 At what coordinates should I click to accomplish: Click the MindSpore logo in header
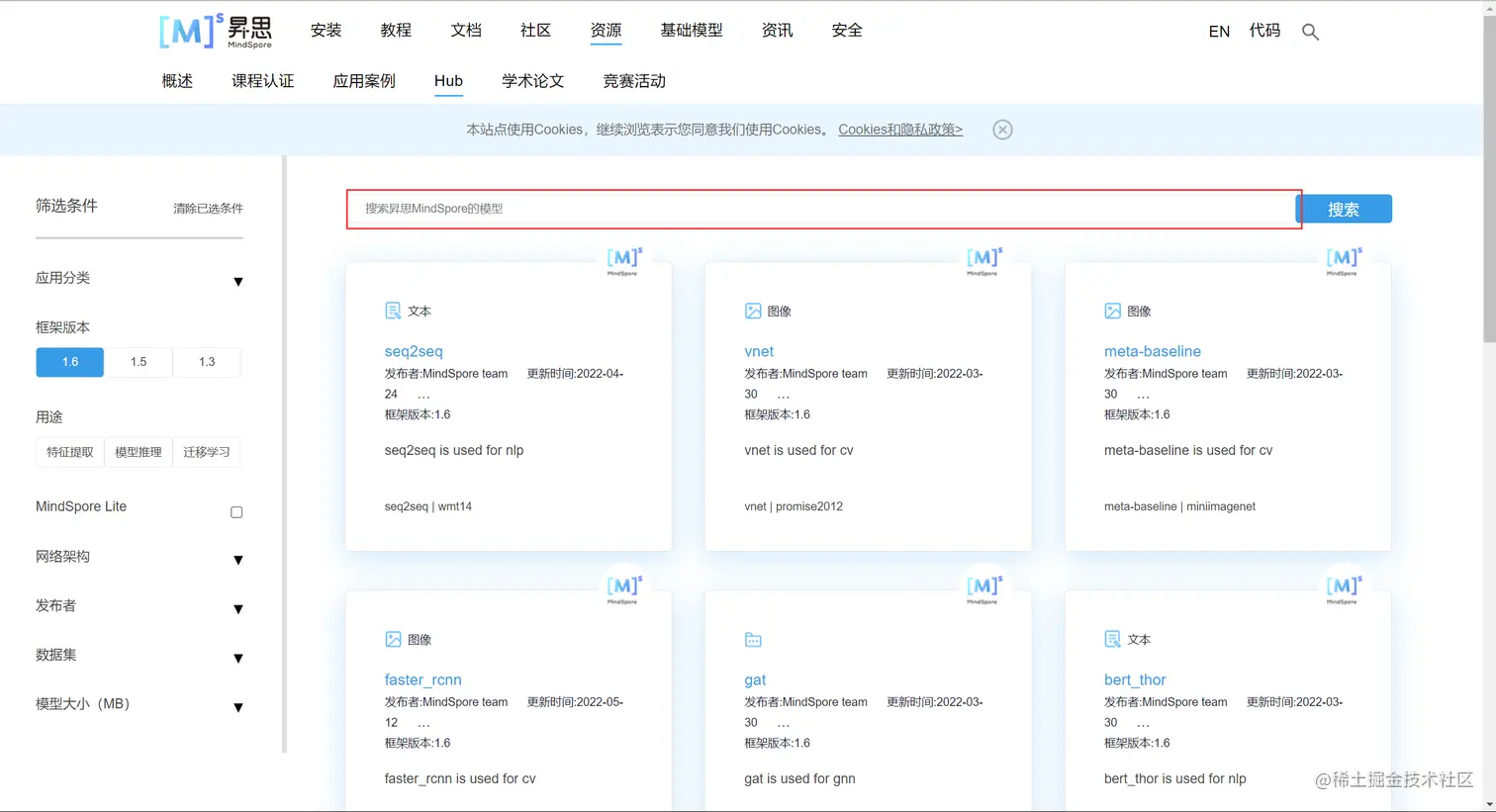tap(216, 32)
